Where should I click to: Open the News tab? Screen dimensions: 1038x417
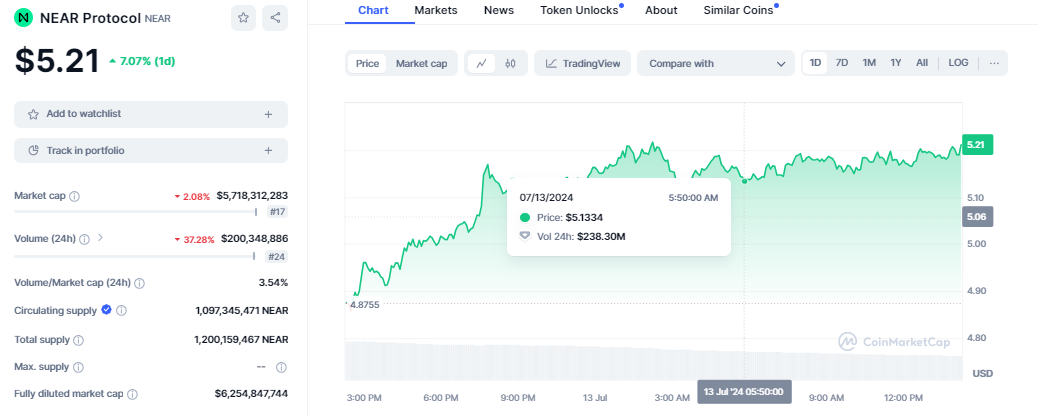coord(499,10)
